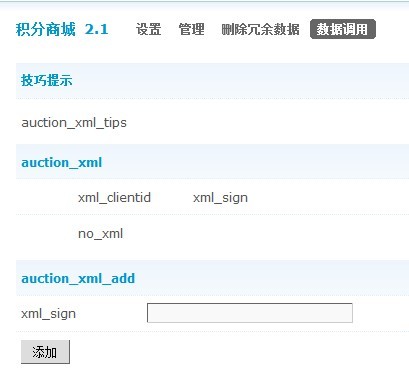Switch to the 管理 tab
The image size is (409, 376).
[191, 29]
